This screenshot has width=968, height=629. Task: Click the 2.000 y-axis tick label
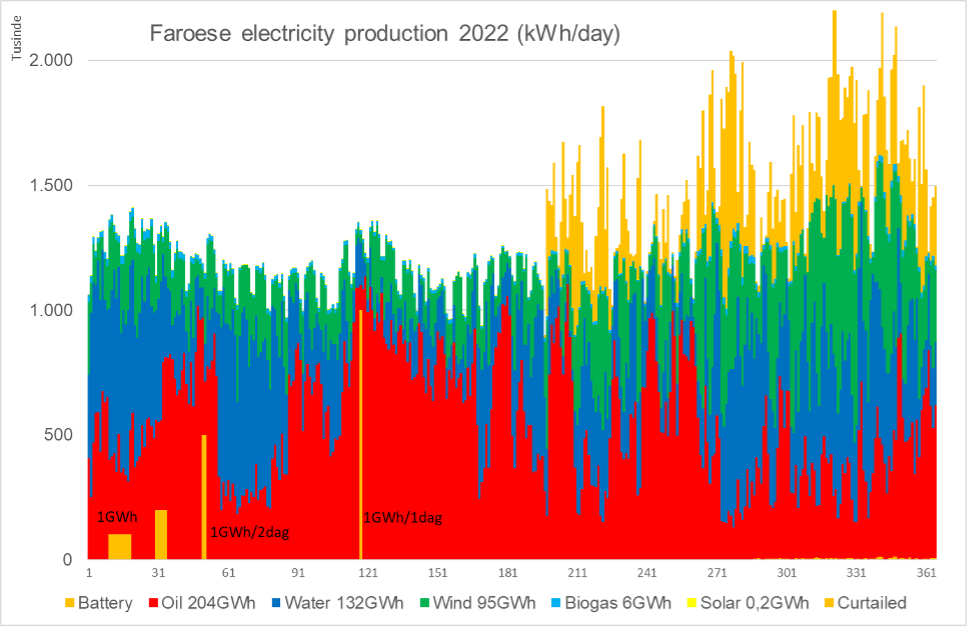53,60
